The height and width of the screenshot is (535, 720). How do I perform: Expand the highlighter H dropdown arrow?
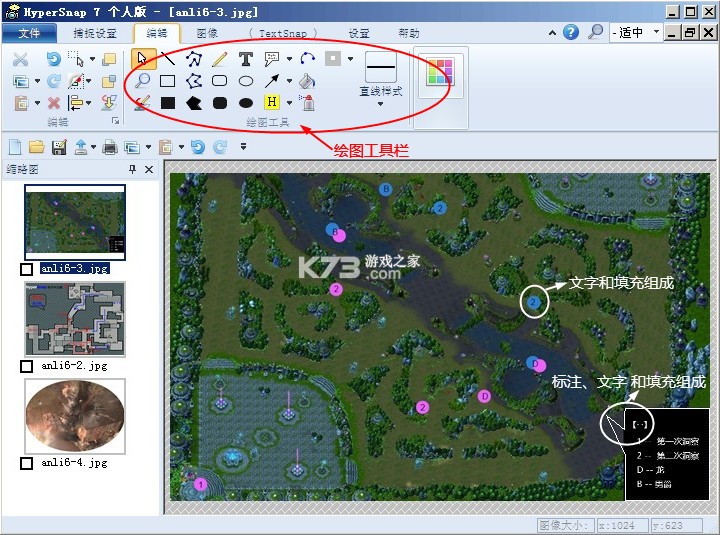(289, 102)
